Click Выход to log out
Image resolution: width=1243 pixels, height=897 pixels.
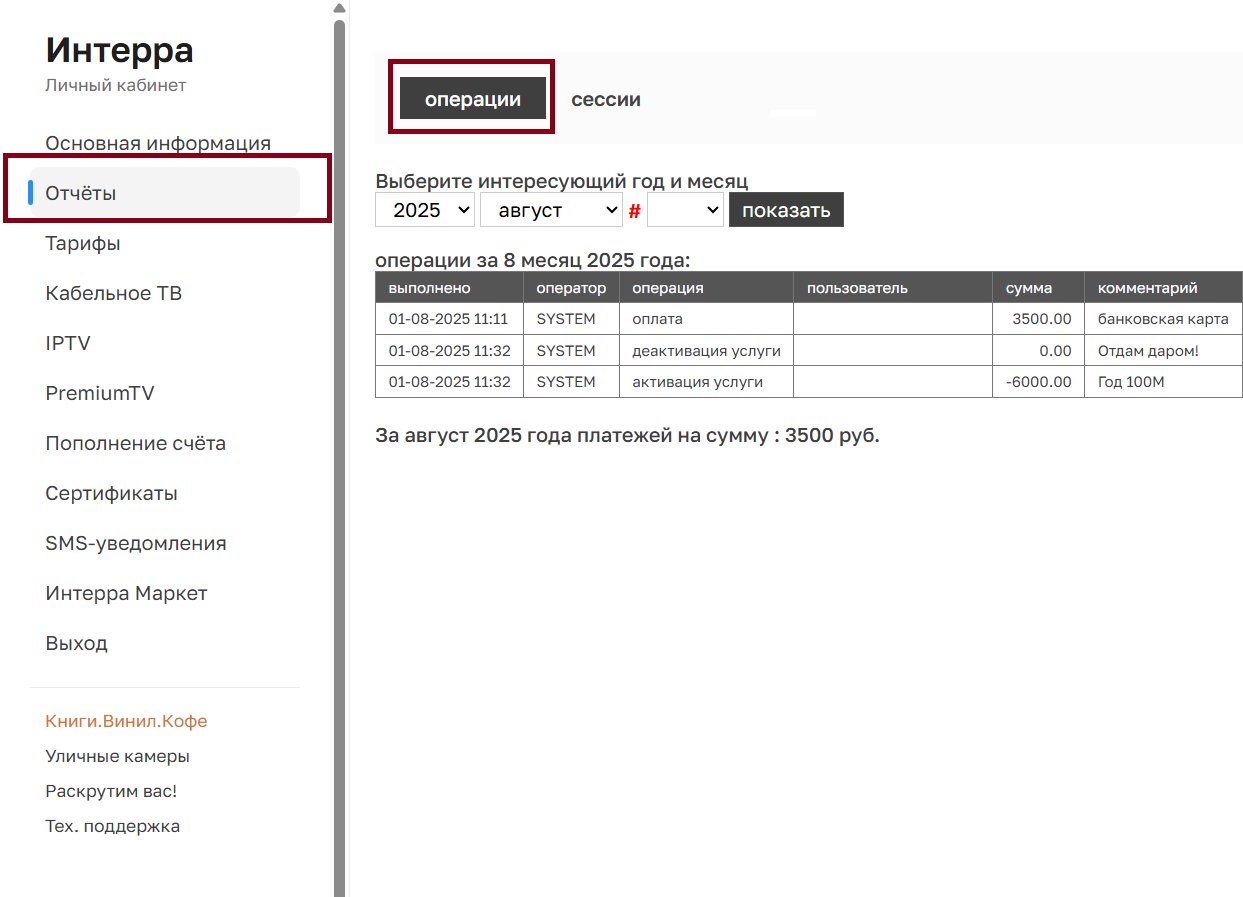tap(76, 643)
